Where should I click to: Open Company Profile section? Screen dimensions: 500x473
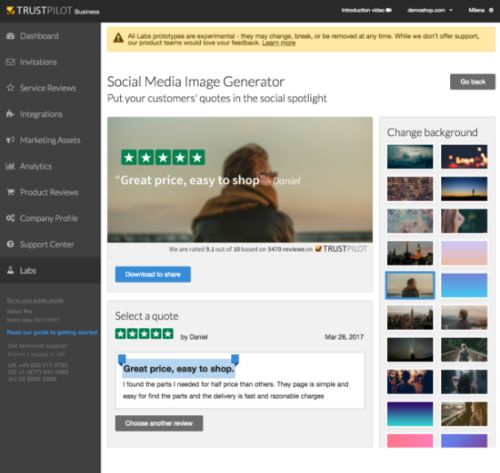point(50,218)
